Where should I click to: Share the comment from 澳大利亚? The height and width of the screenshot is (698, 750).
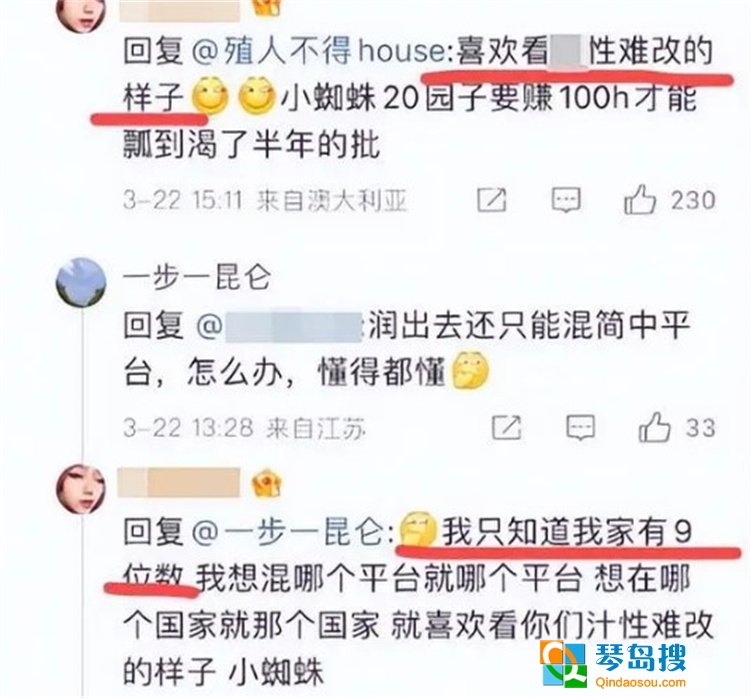[x=492, y=199]
